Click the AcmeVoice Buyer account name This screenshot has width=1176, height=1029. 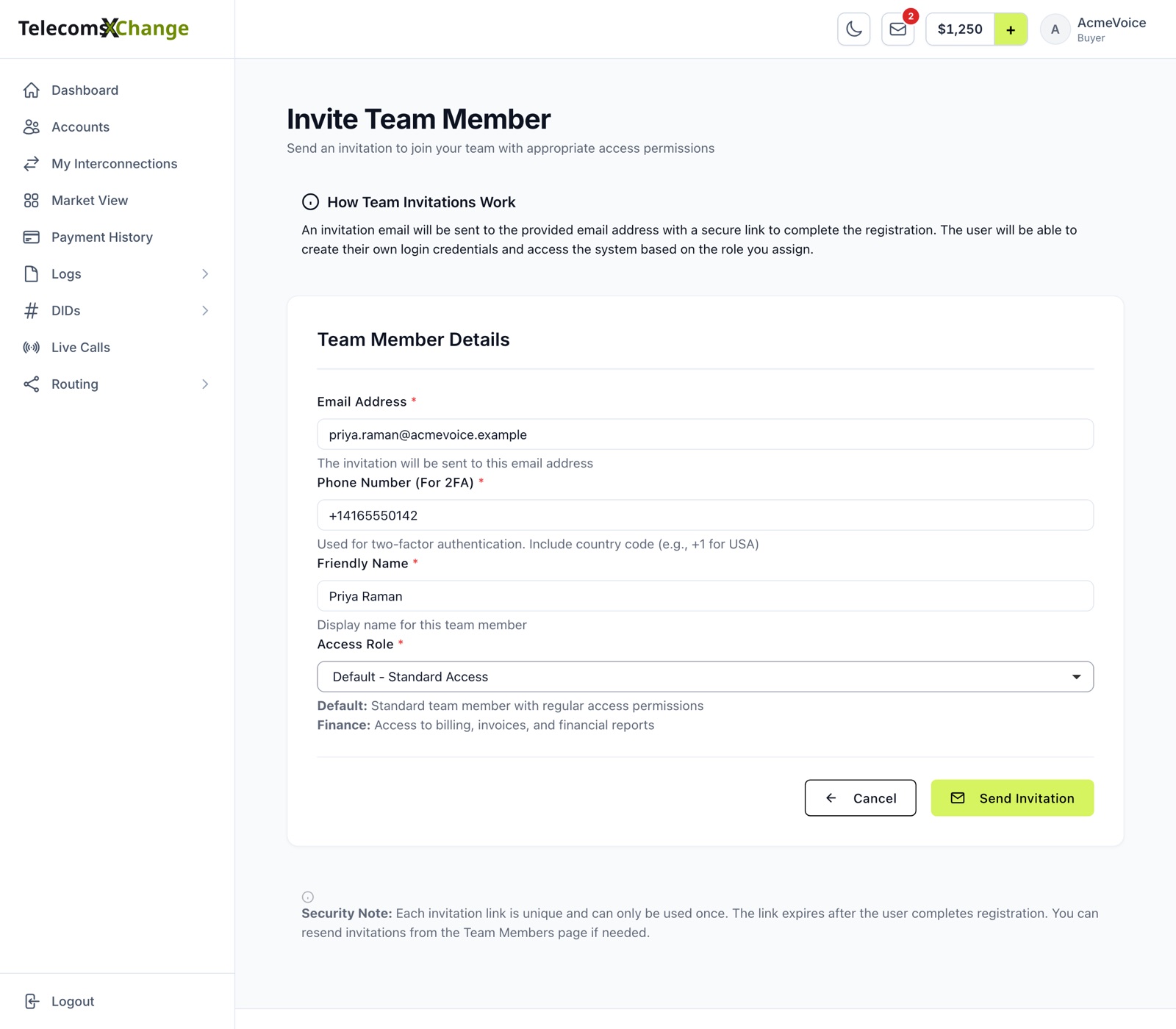1111,29
